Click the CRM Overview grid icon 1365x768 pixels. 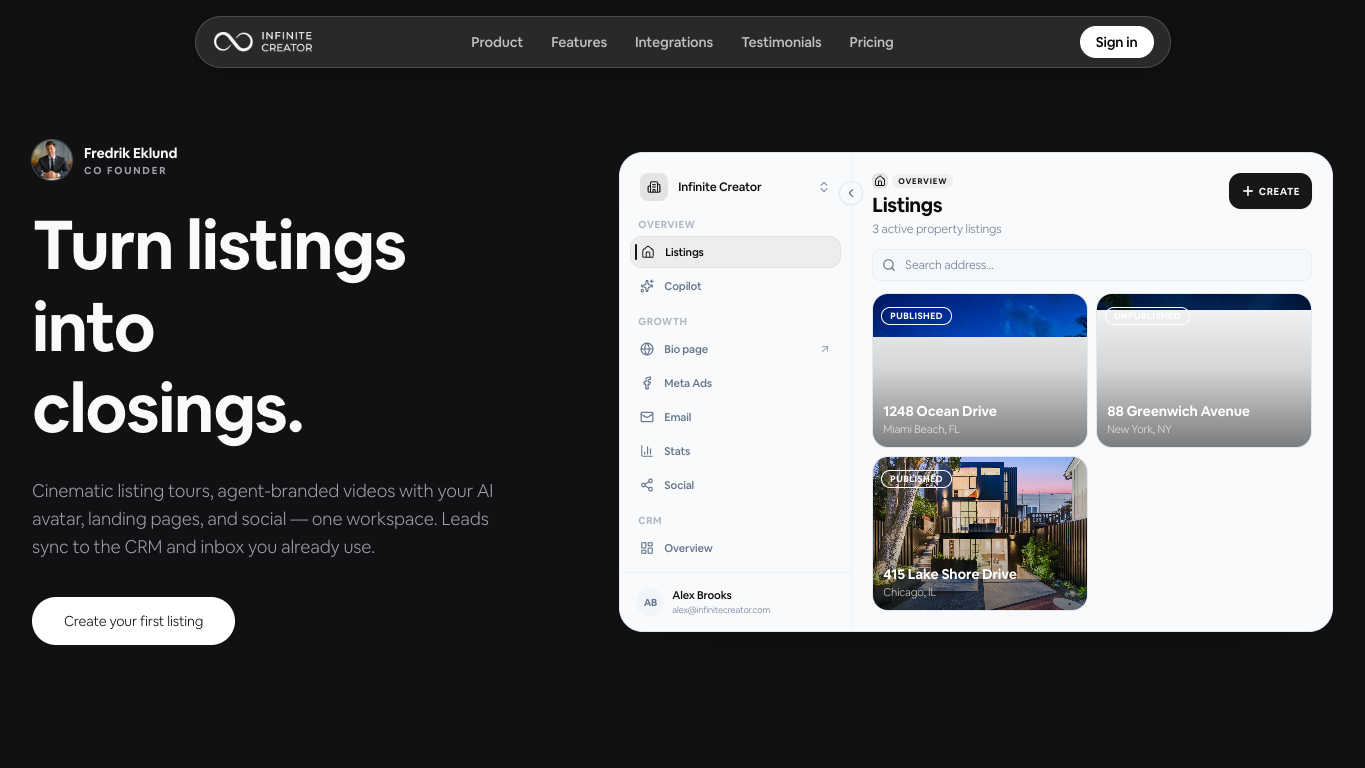(647, 548)
